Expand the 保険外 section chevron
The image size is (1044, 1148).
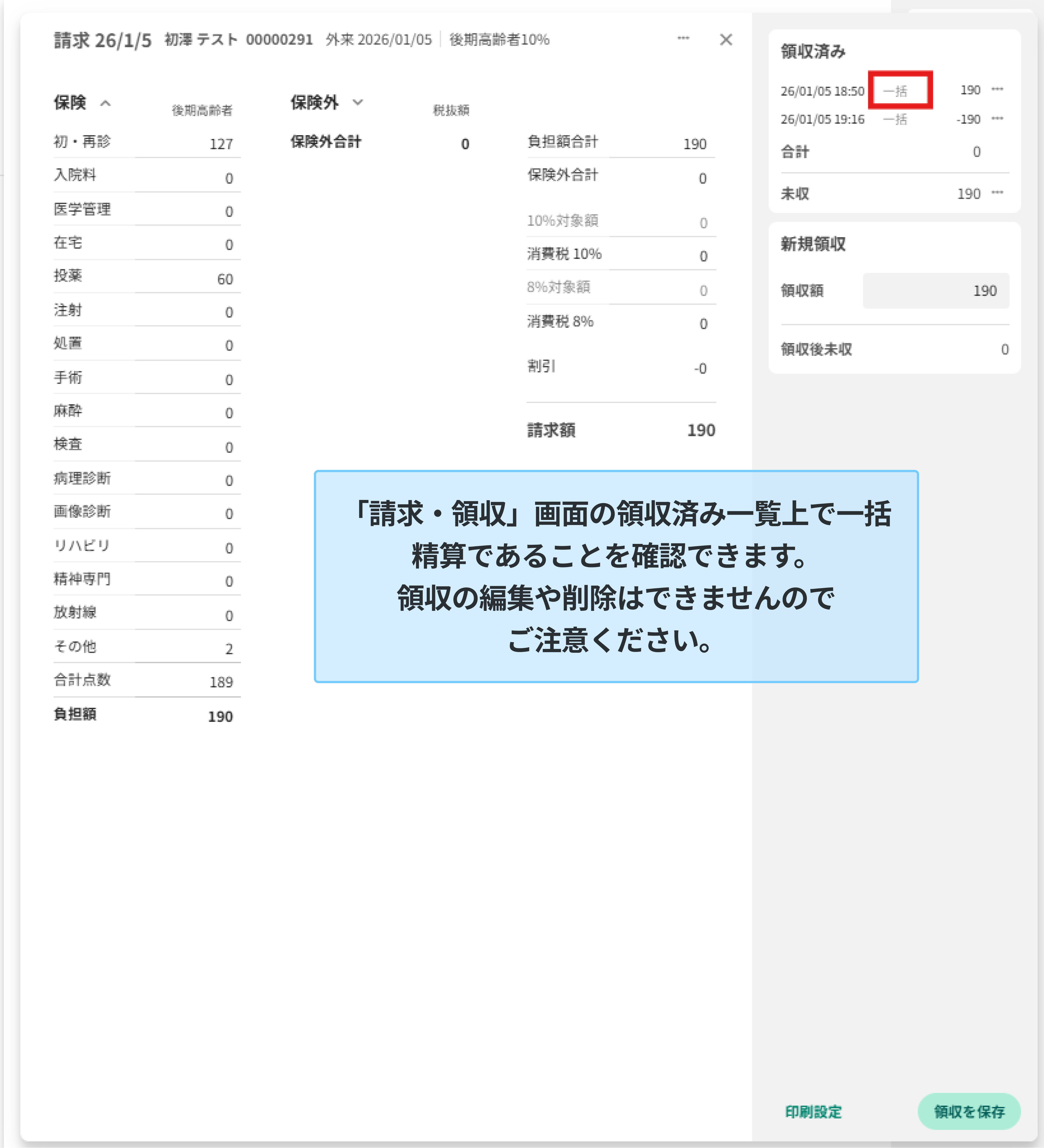(x=357, y=102)
